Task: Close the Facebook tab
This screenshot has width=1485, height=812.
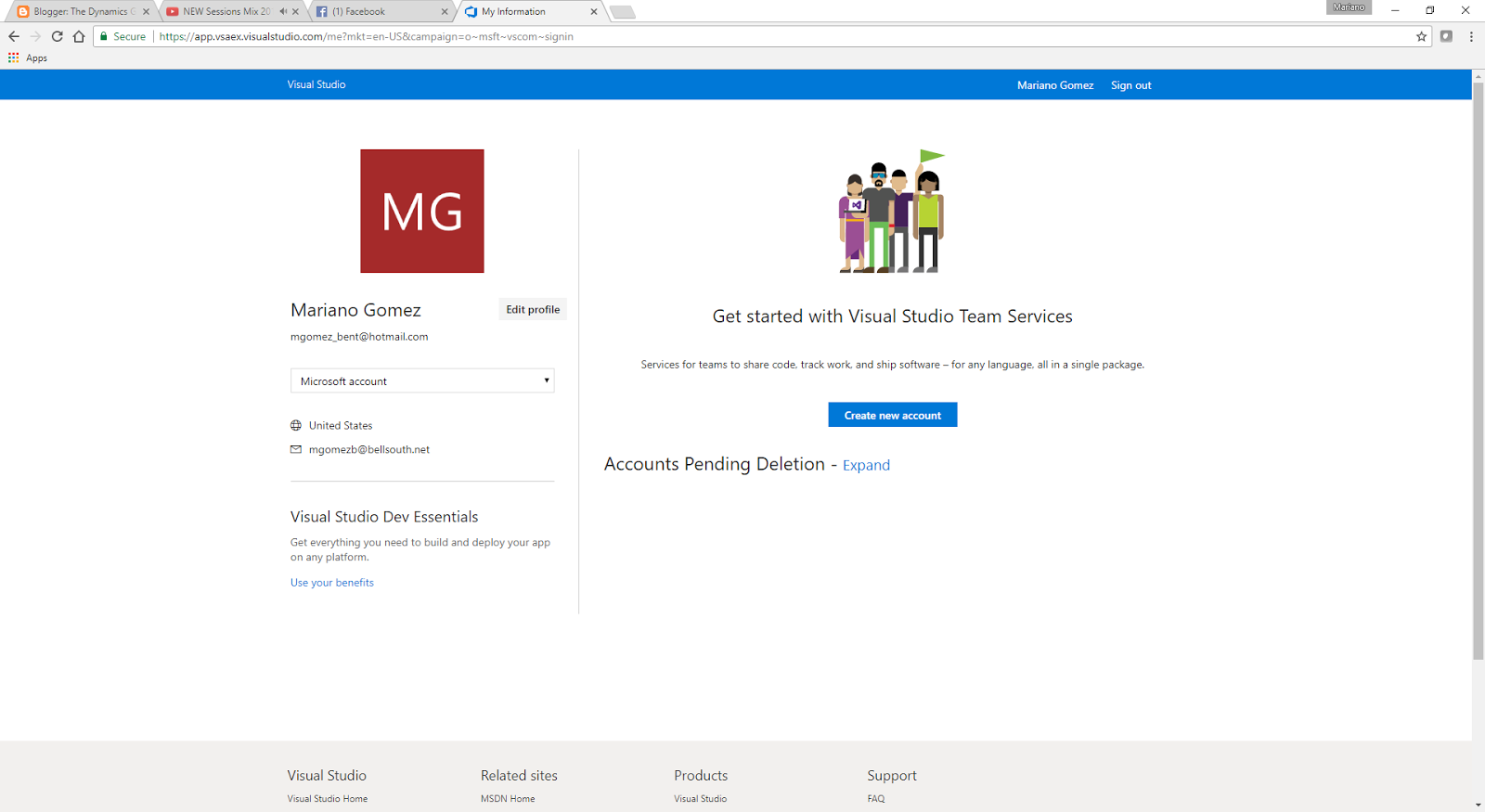Action: [445, 11]
